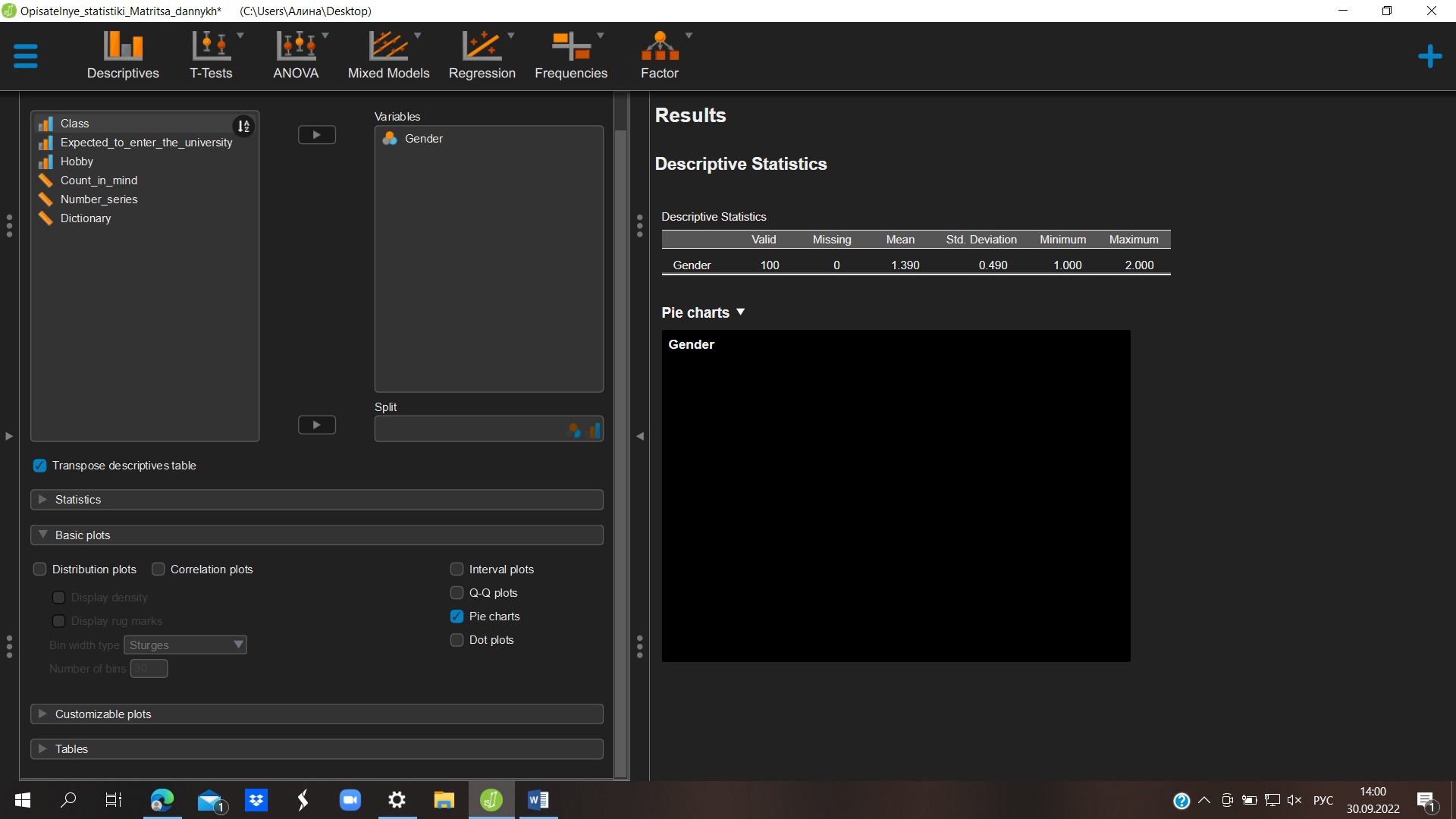
Task: Open the Regression module menu
Action: [482, 55]
